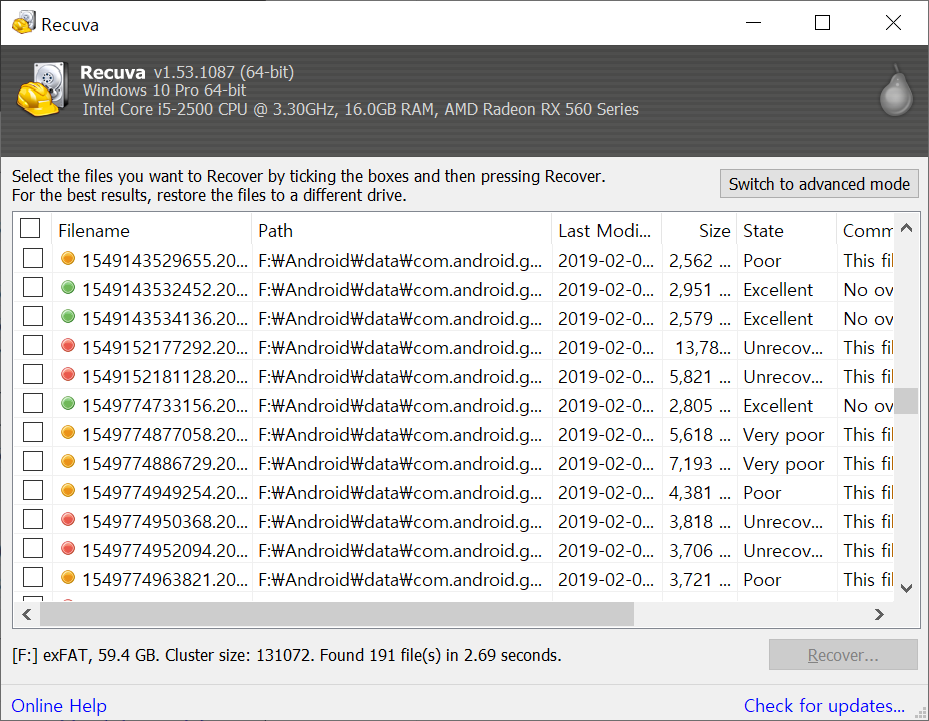Click red status dot for 1549774950368 file

(68, 519)
